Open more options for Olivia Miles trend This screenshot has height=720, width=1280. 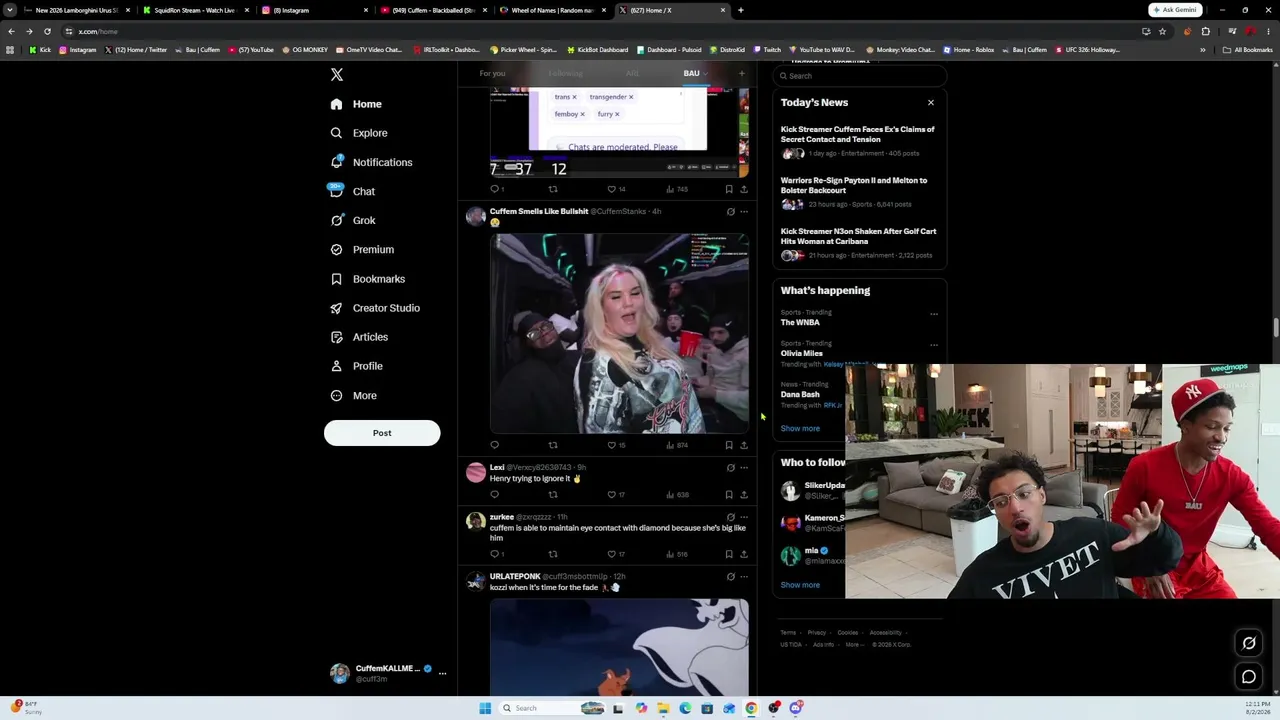(x=933, y=345)
